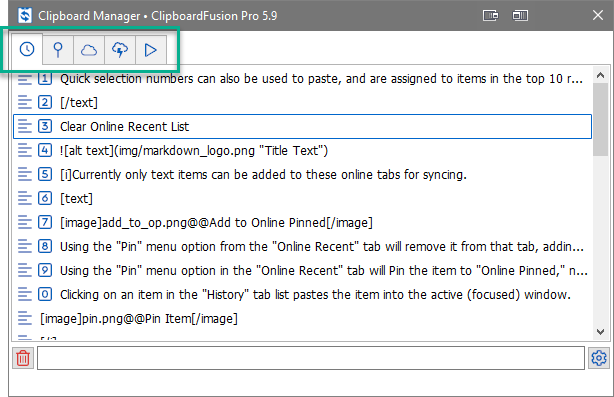The height and width of the screenshot is (397, 614).
Task: Close the Clipboard Manager window
Action: (x=598, y=15)
